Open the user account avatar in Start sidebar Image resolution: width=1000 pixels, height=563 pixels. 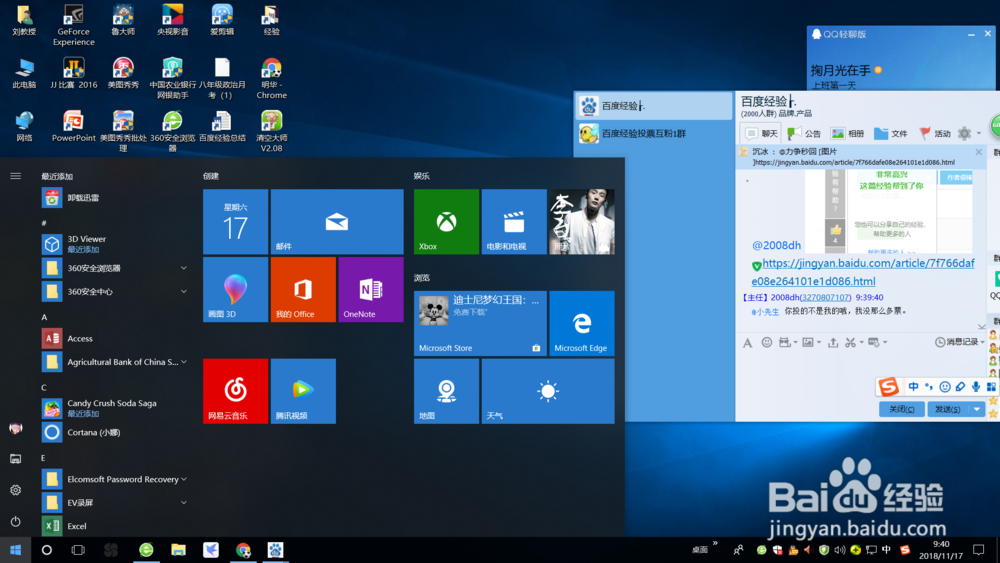16,428
